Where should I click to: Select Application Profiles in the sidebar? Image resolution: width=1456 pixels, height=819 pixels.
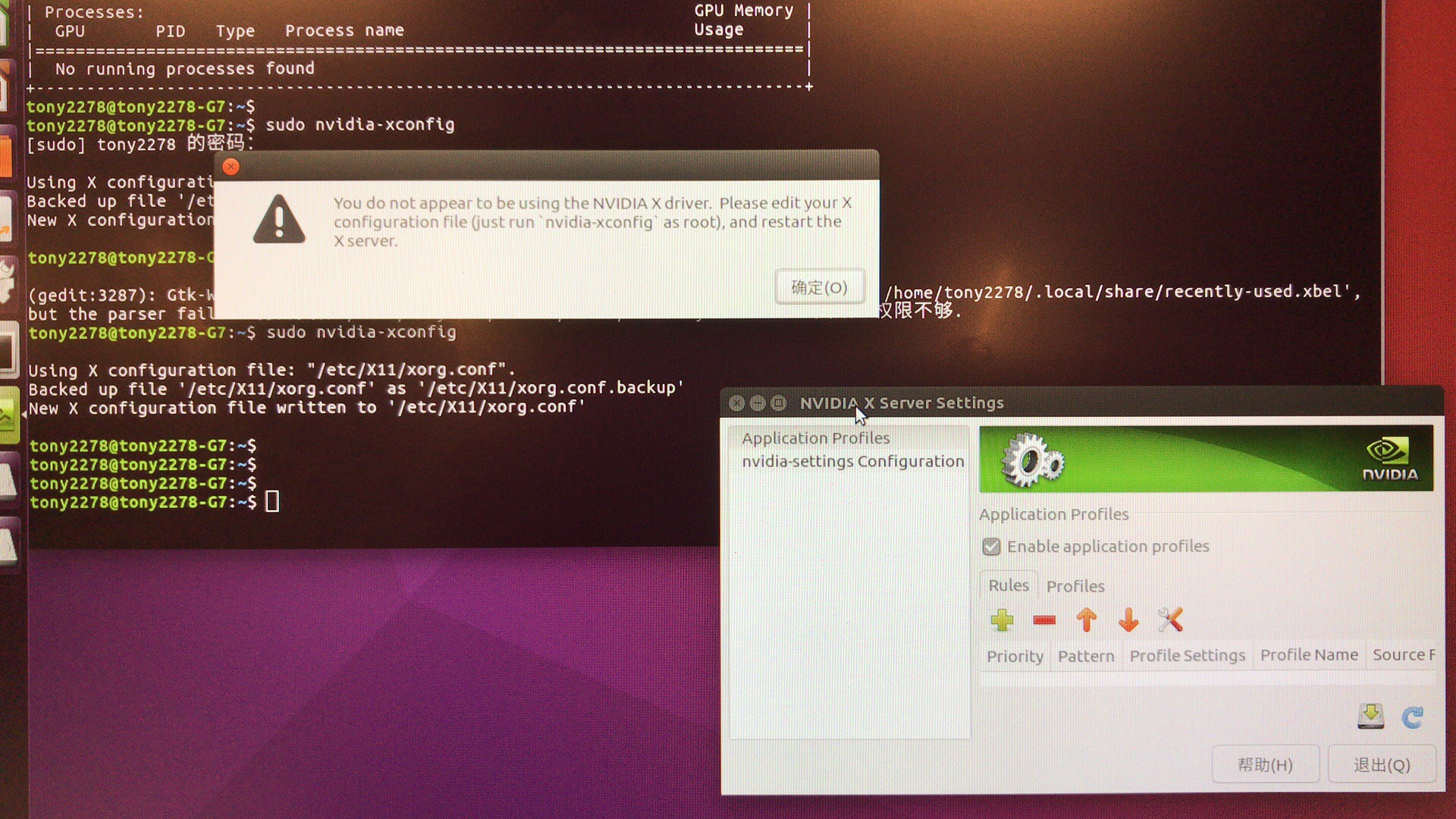tap(816, 438)
